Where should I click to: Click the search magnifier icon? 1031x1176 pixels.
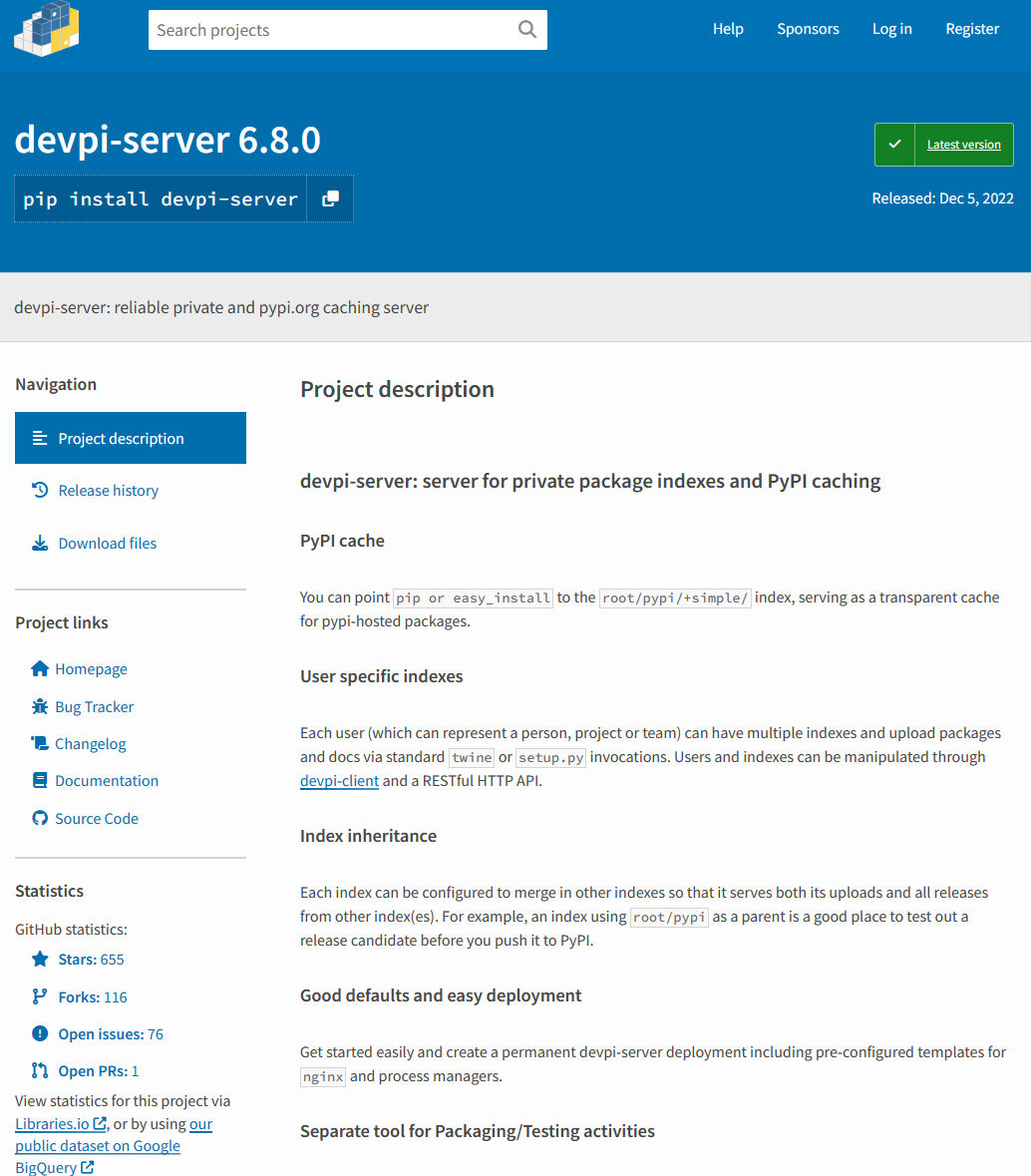526,30
